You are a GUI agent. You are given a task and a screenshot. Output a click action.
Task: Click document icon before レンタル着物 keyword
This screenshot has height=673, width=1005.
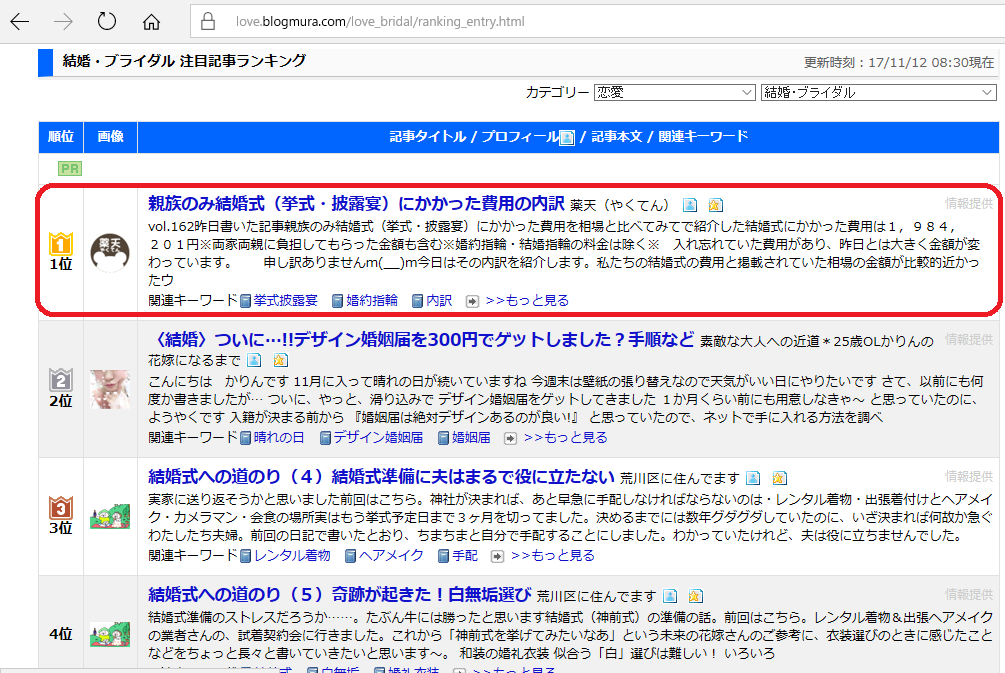(245, 556)
